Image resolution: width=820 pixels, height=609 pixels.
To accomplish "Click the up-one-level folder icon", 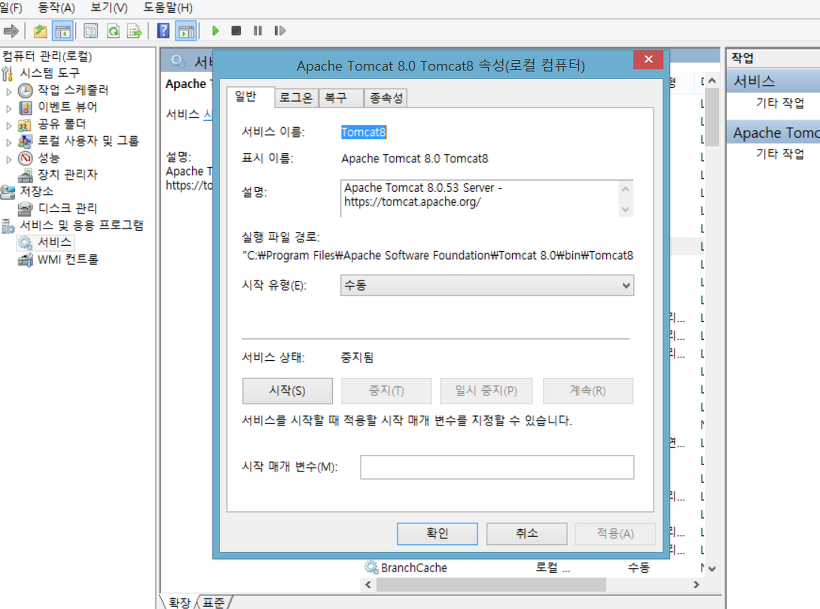I will [40, 31].
